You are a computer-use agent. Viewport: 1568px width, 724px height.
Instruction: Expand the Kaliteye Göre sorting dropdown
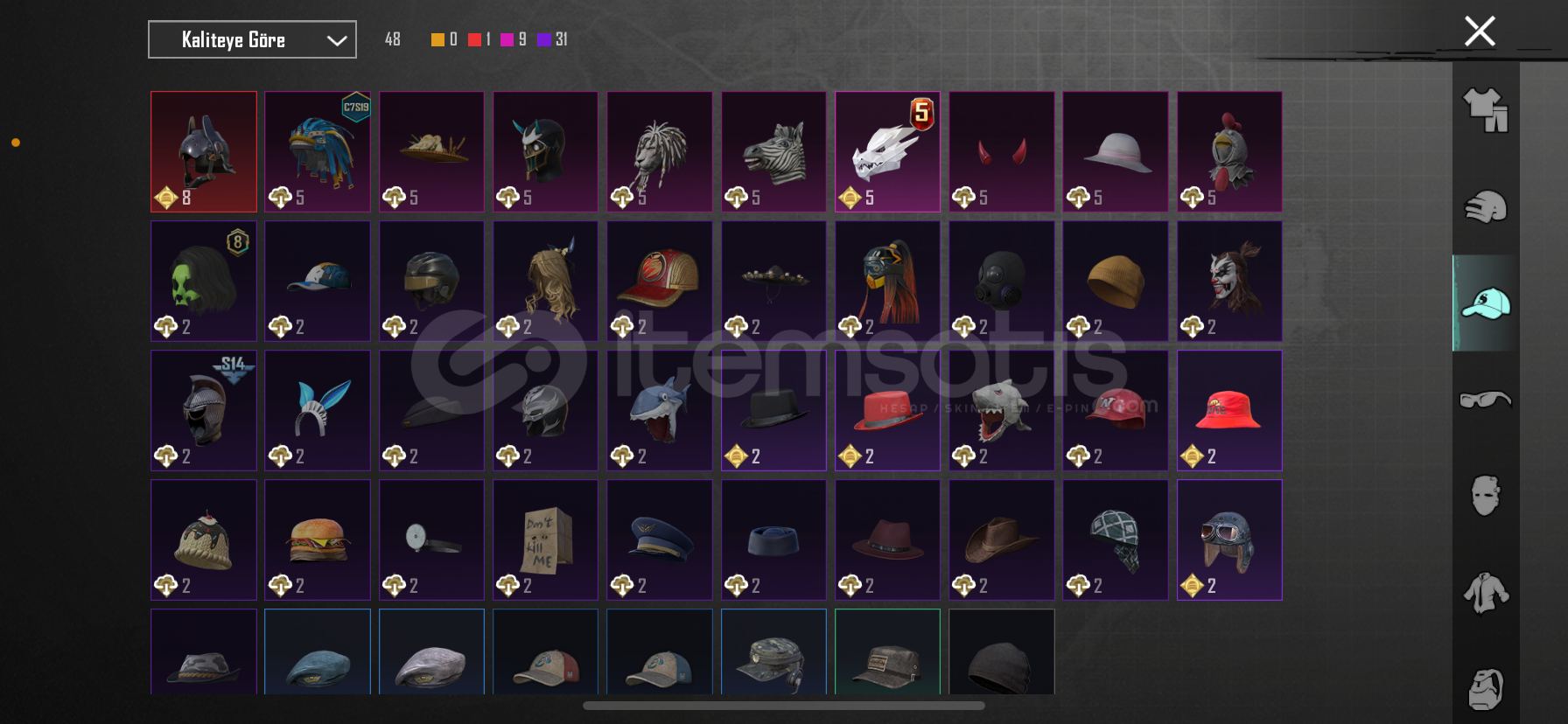(x=252, y=39)
